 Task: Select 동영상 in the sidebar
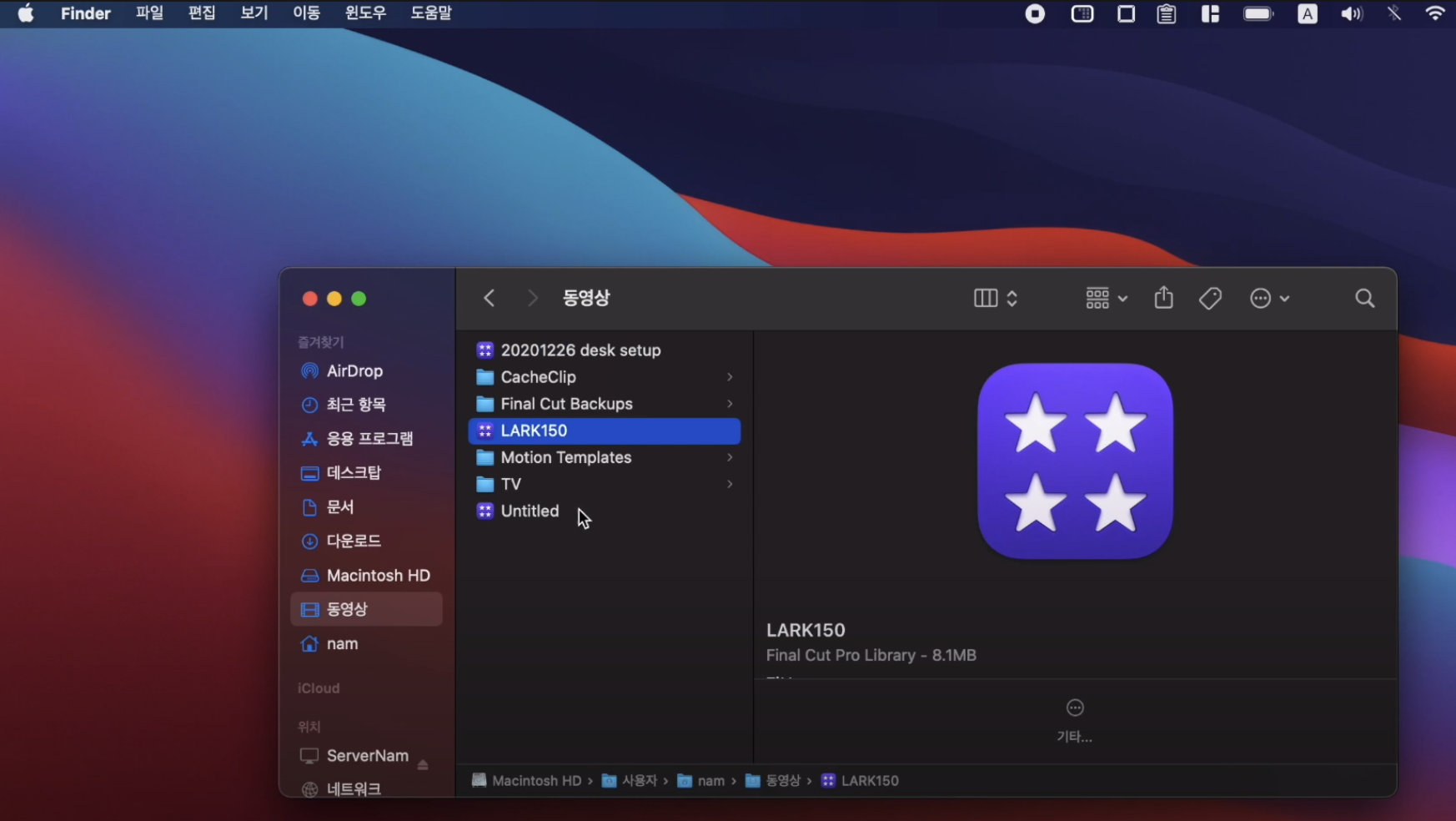coord(366,609)
